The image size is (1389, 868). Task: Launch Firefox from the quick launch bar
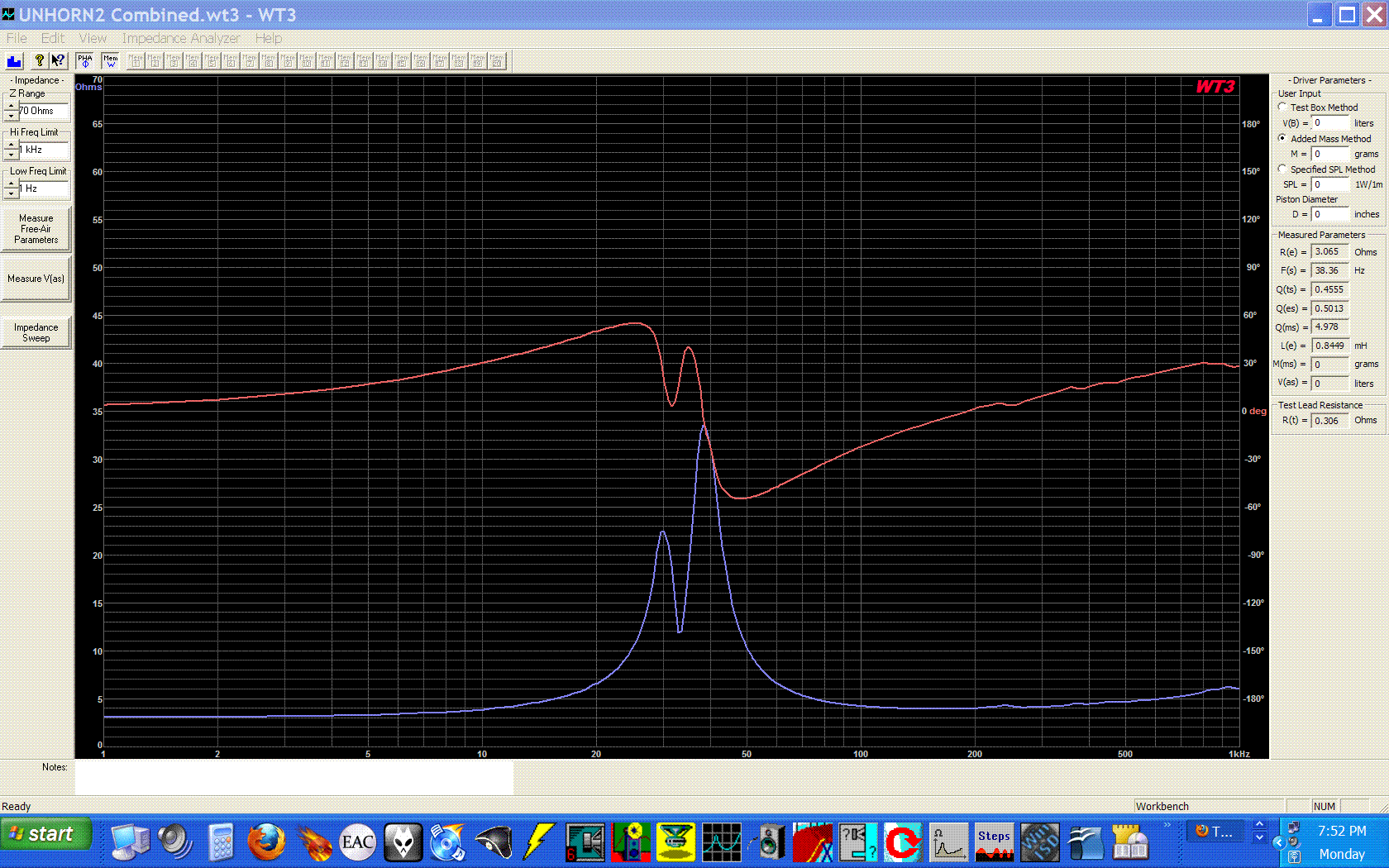[x=266, y=842]
